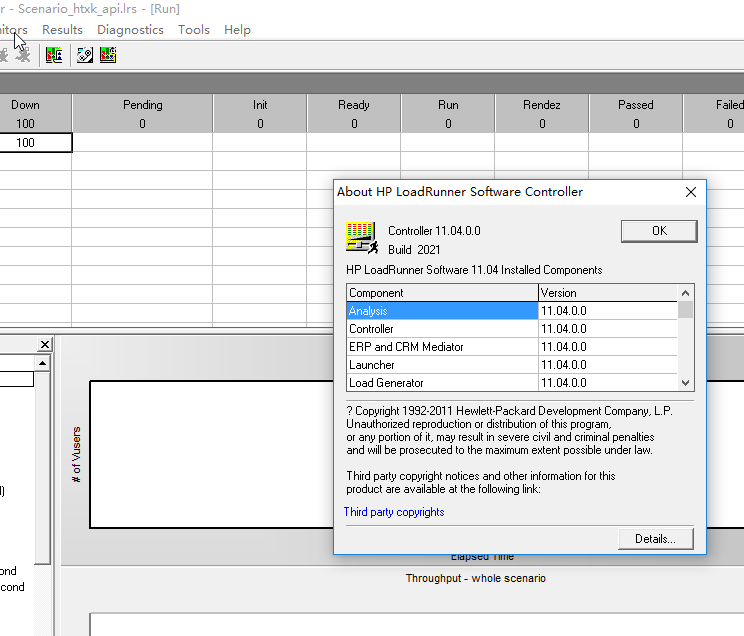The image size is (744, 636).
Task: Click the input field in left panel
Action: point(17,379)
